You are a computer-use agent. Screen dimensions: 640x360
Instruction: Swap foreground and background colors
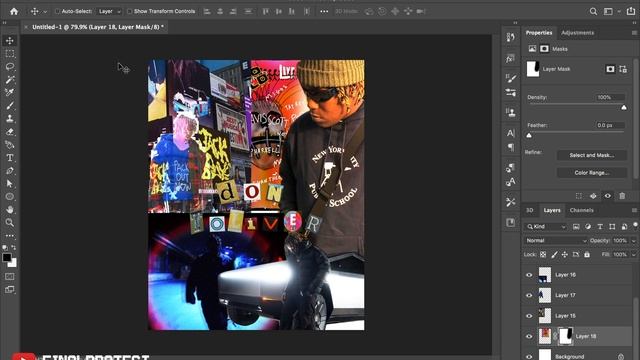14,247
